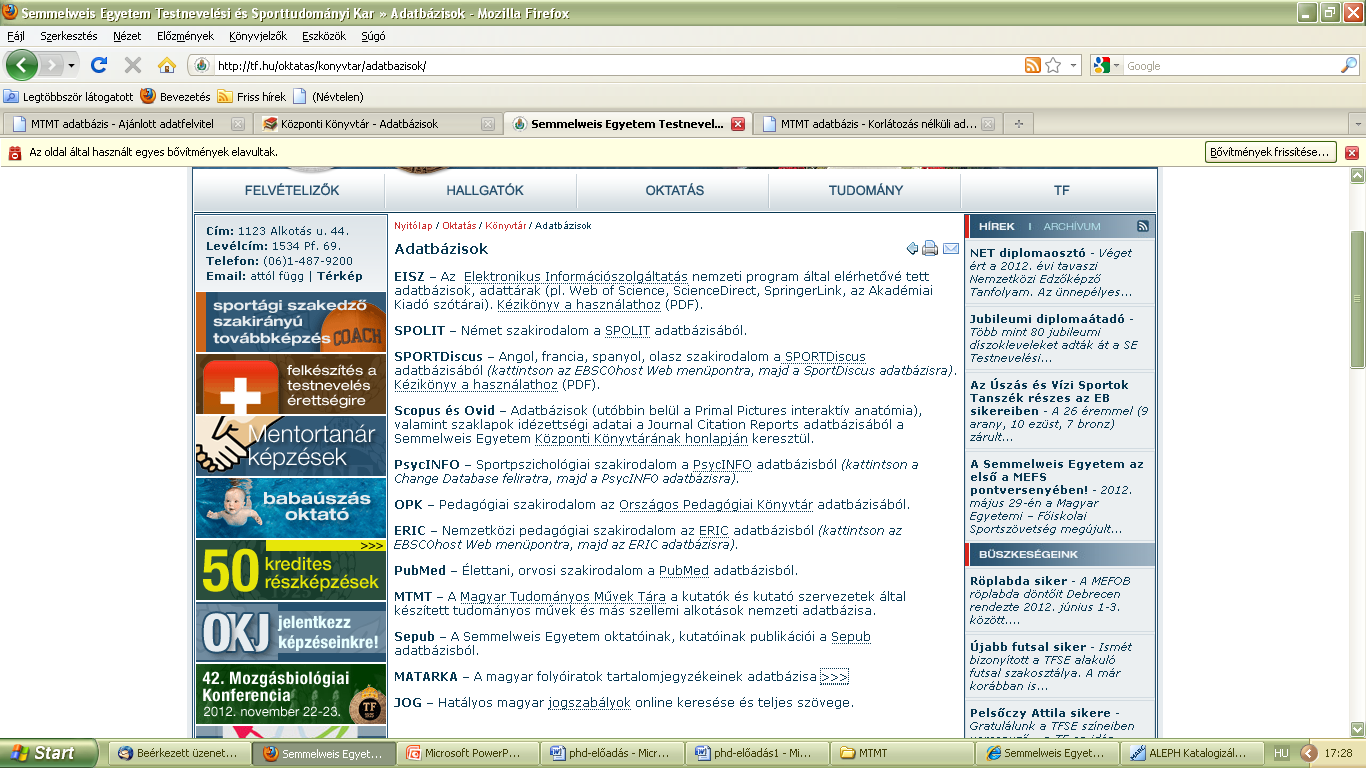The image size is (1366, 768).
Task: Open the Mentortanár képzések banner
Action: click(x=291, y=446)
